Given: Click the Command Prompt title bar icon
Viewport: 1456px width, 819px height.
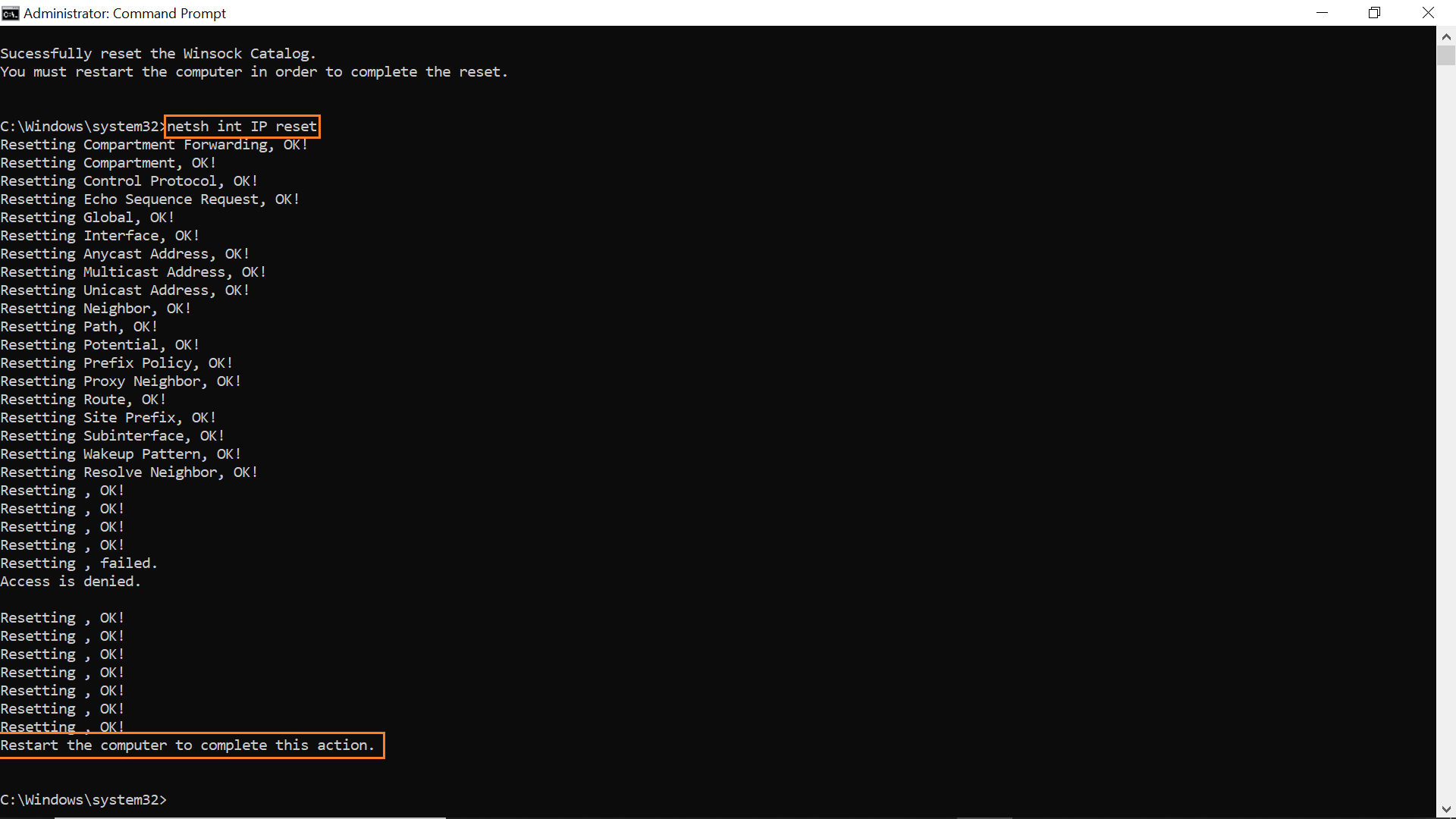Looking at the screenshot, I should pyautogui.click(x=11, y=13).
